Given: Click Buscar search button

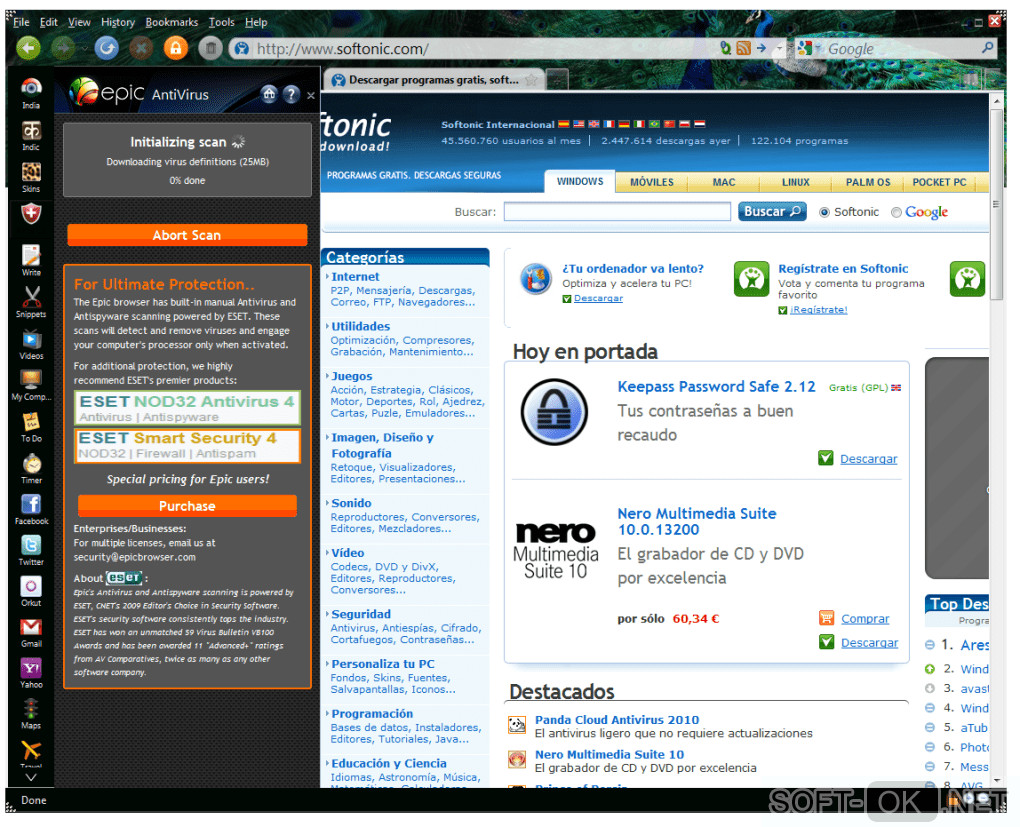Looking at the screenshot, I should (x=772, y=211).
